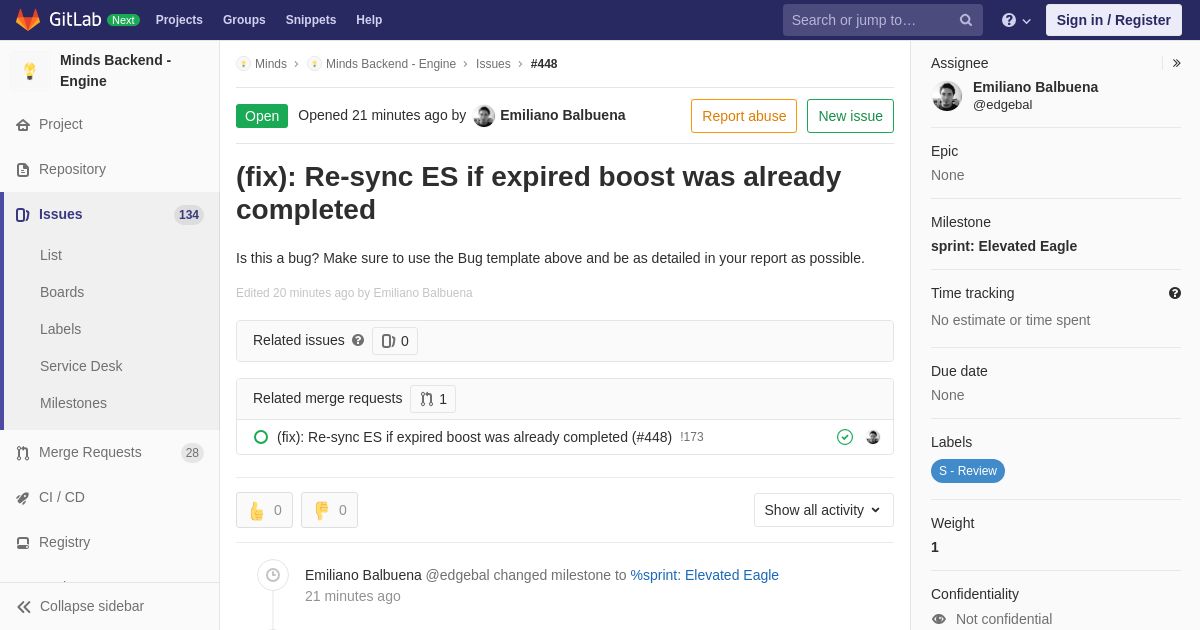
Task: Click the confidentiality eye icon
Action: pos(939,619)
